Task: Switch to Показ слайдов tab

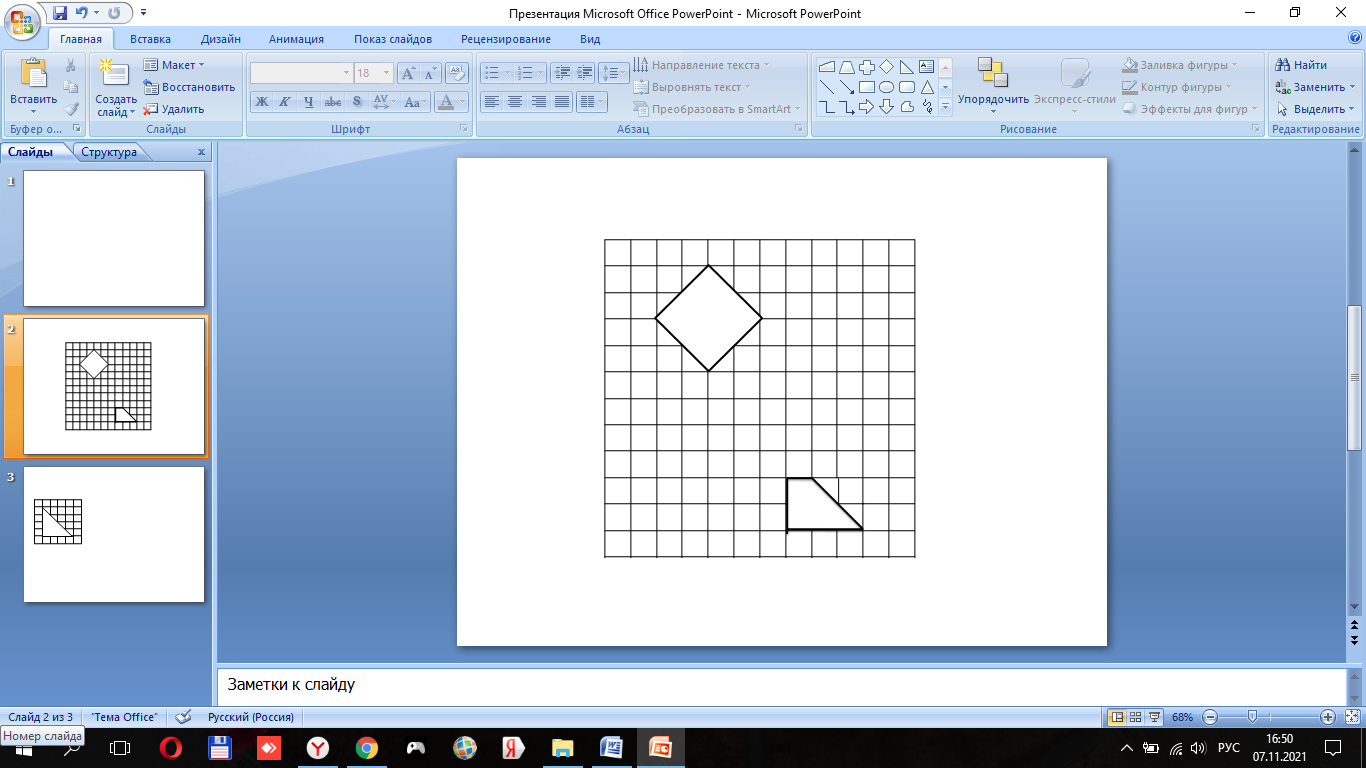Action: pos(393,39)
